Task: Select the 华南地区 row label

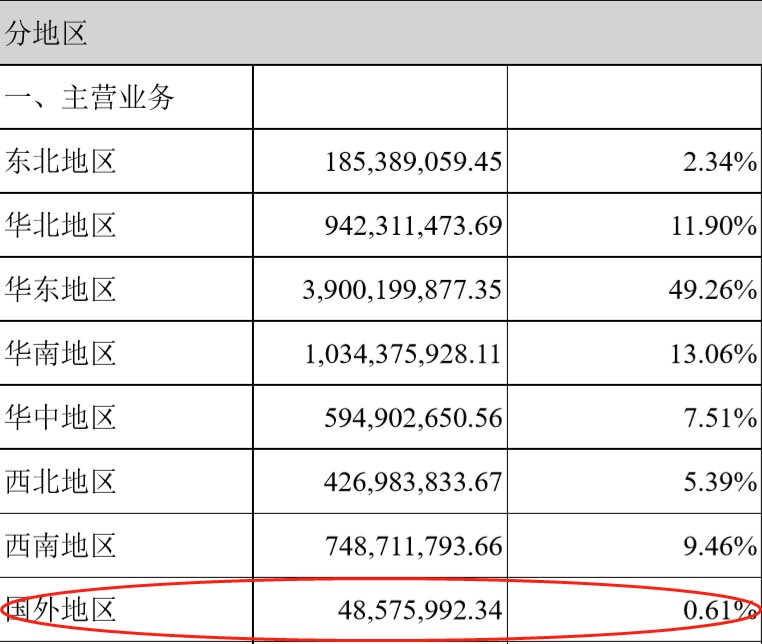Action: click(x=61, y=353)
